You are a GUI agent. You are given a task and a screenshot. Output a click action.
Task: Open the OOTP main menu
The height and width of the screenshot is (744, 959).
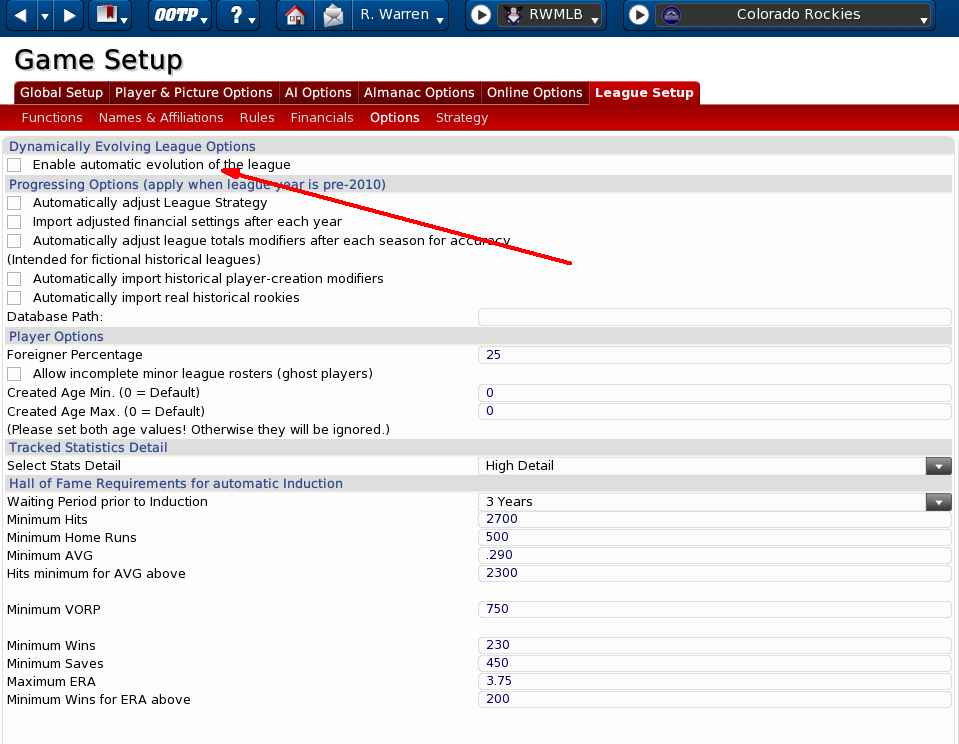[181, 15]
